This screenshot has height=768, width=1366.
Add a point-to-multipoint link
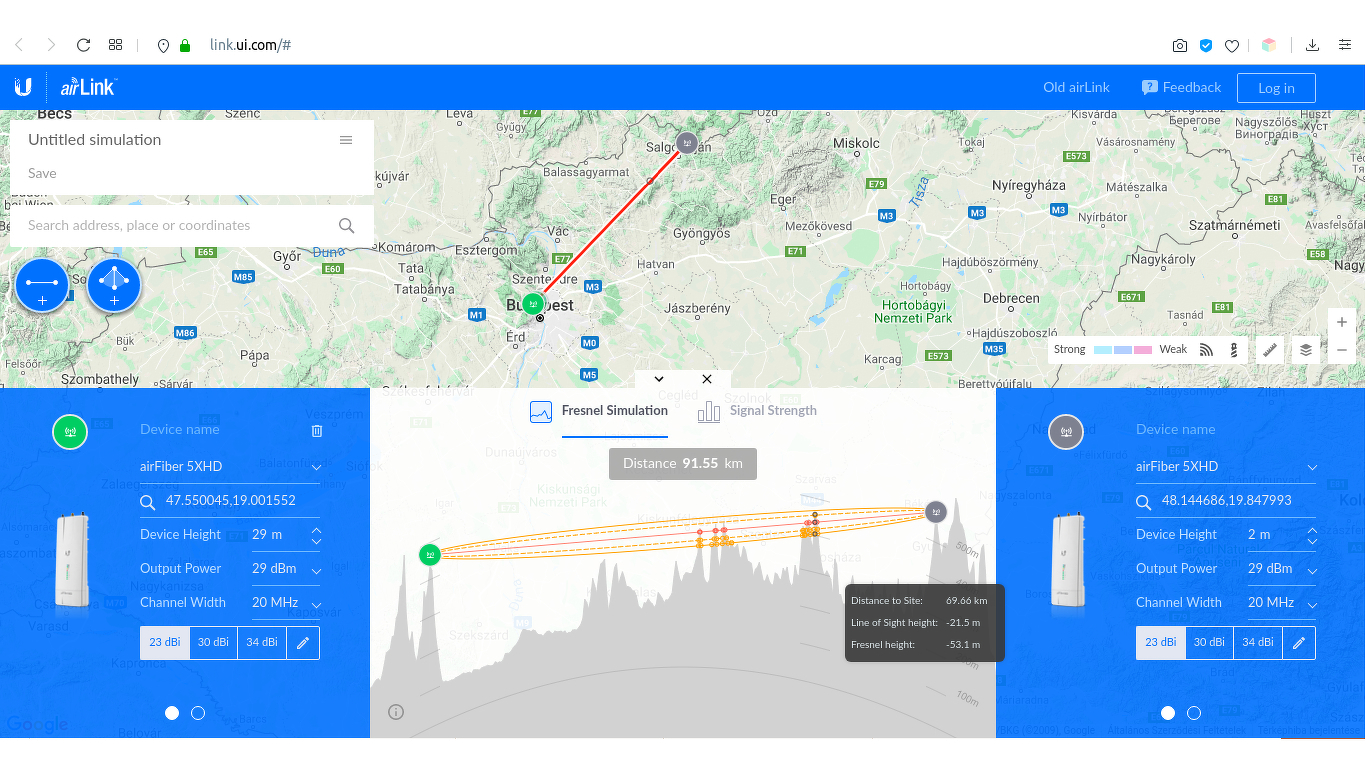tap(114, 285)
